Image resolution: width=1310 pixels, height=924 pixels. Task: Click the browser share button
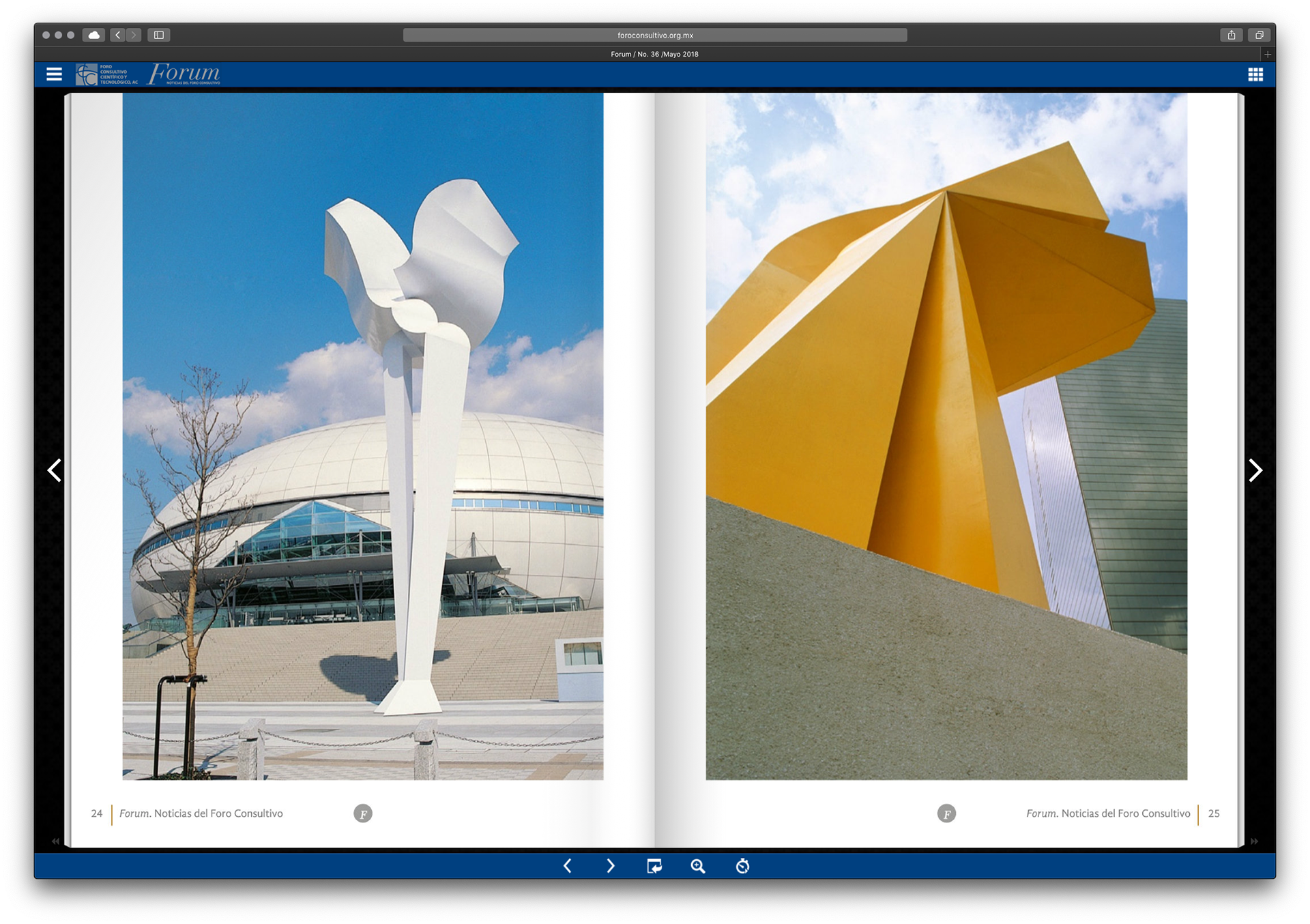point(1232,35)
